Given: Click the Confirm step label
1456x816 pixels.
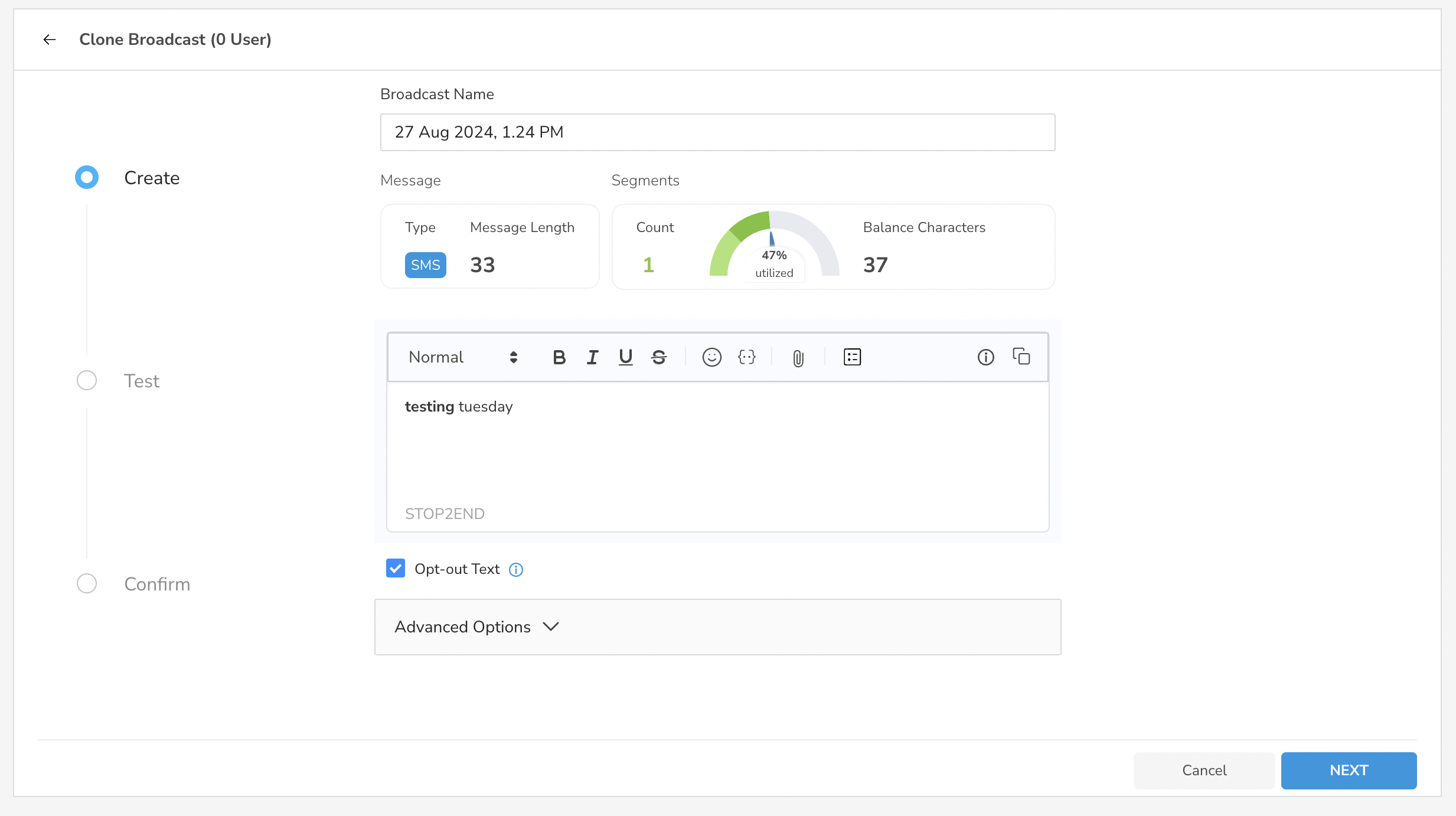Looking at the screenshot, I should [157, 584].
